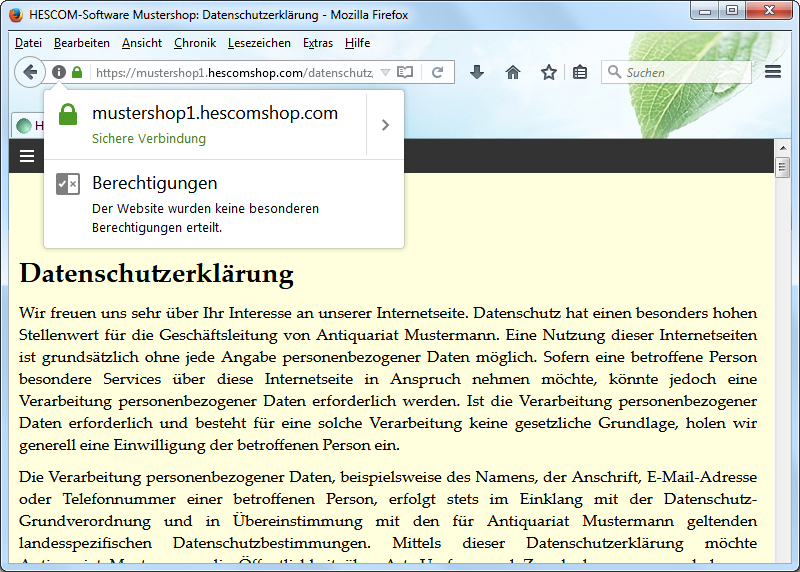Open the Lesezeichen menu
The width and height of the screenshot is (800, 572).
tap(259, 43)
